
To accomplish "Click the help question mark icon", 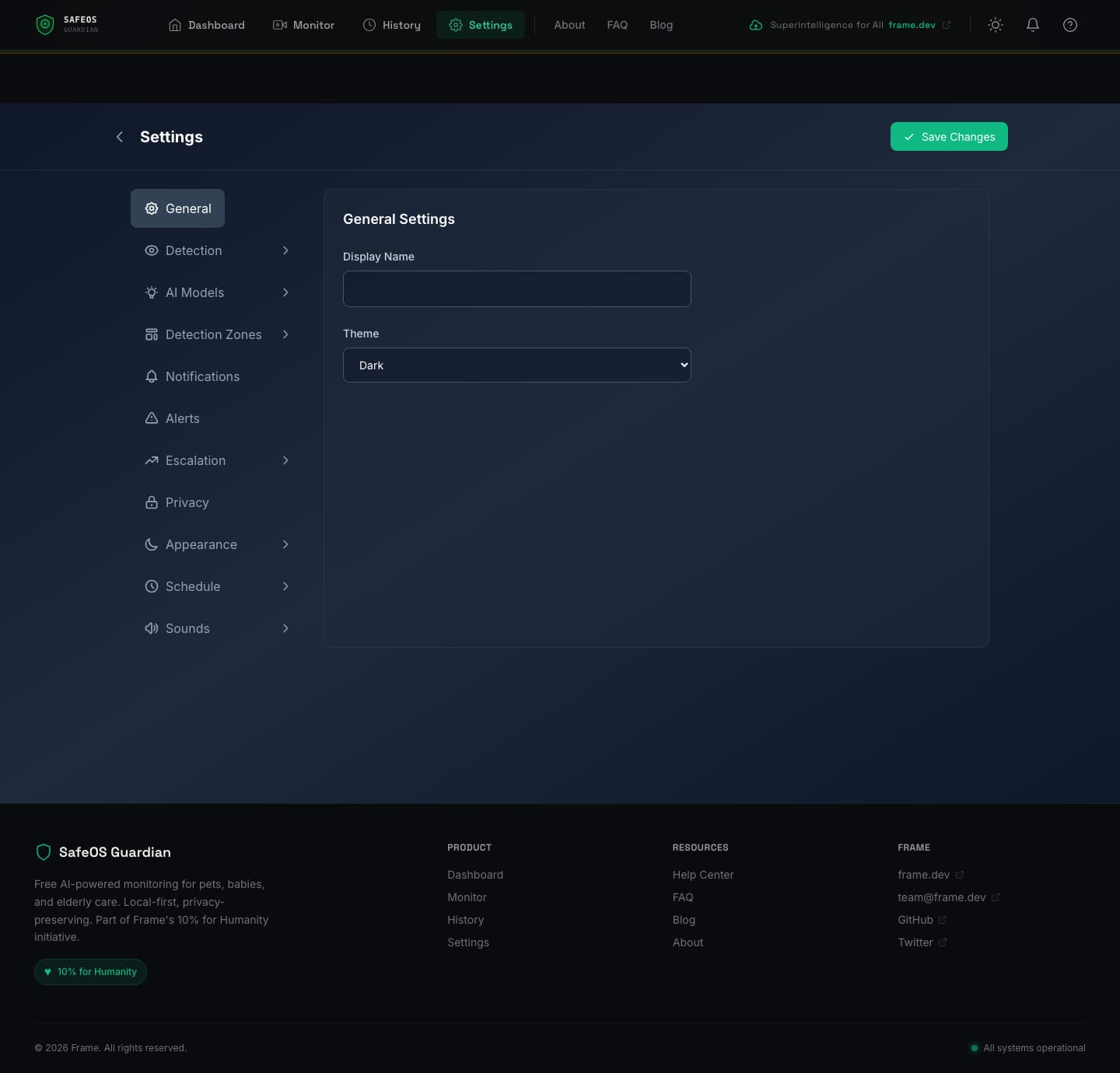I will click(1069, 24).
